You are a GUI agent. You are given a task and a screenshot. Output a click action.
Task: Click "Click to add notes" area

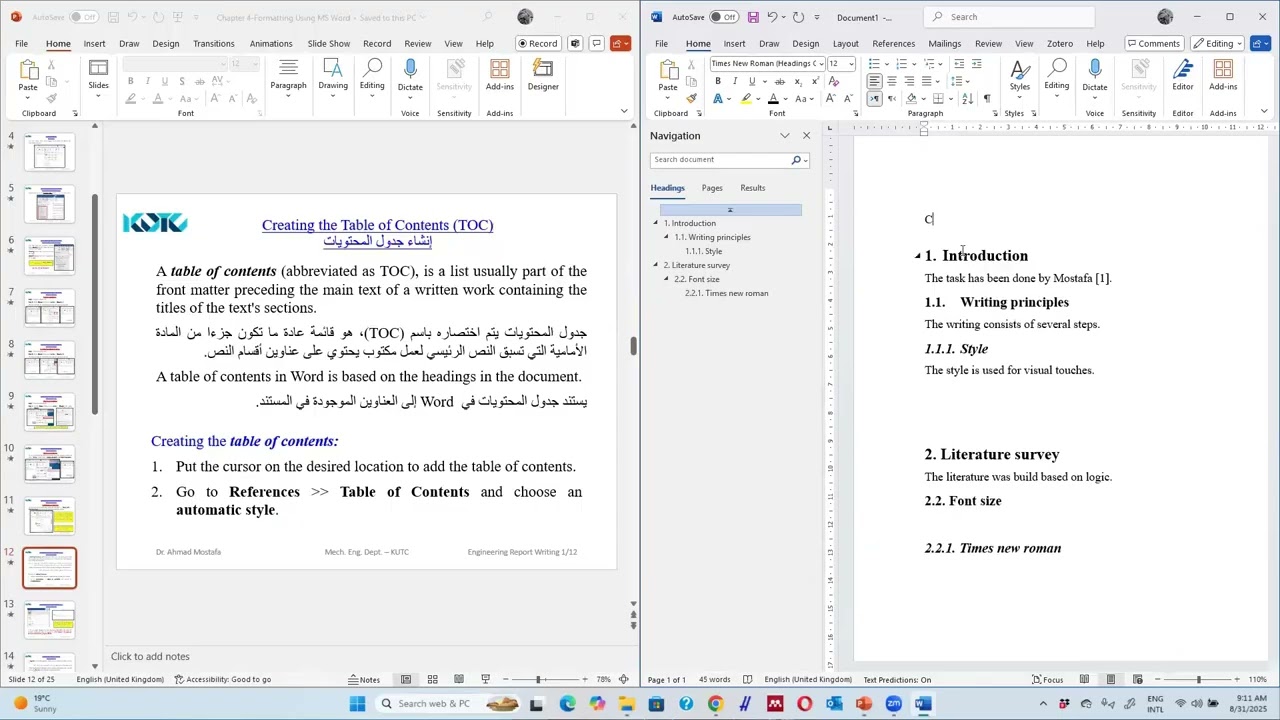tap(150, 657)
